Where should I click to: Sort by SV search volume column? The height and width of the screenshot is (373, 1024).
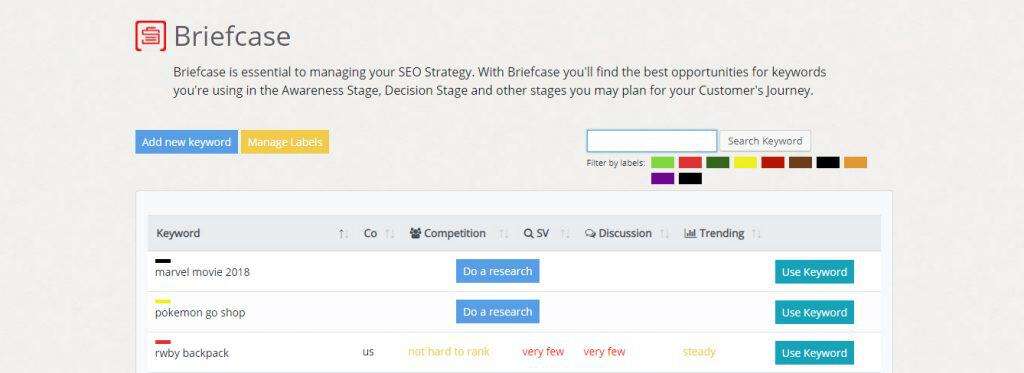(536, 233)
